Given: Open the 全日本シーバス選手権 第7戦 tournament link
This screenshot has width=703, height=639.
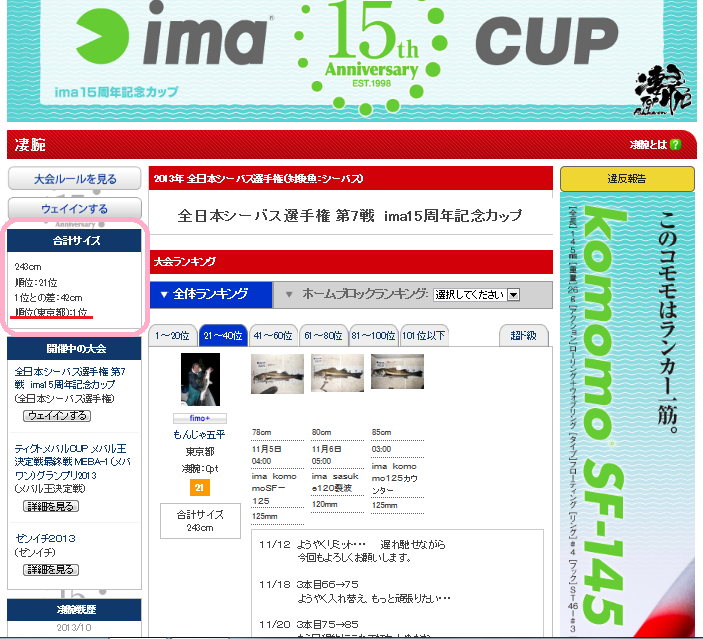Looking at the screenshot, I should (x=70, y=378).
